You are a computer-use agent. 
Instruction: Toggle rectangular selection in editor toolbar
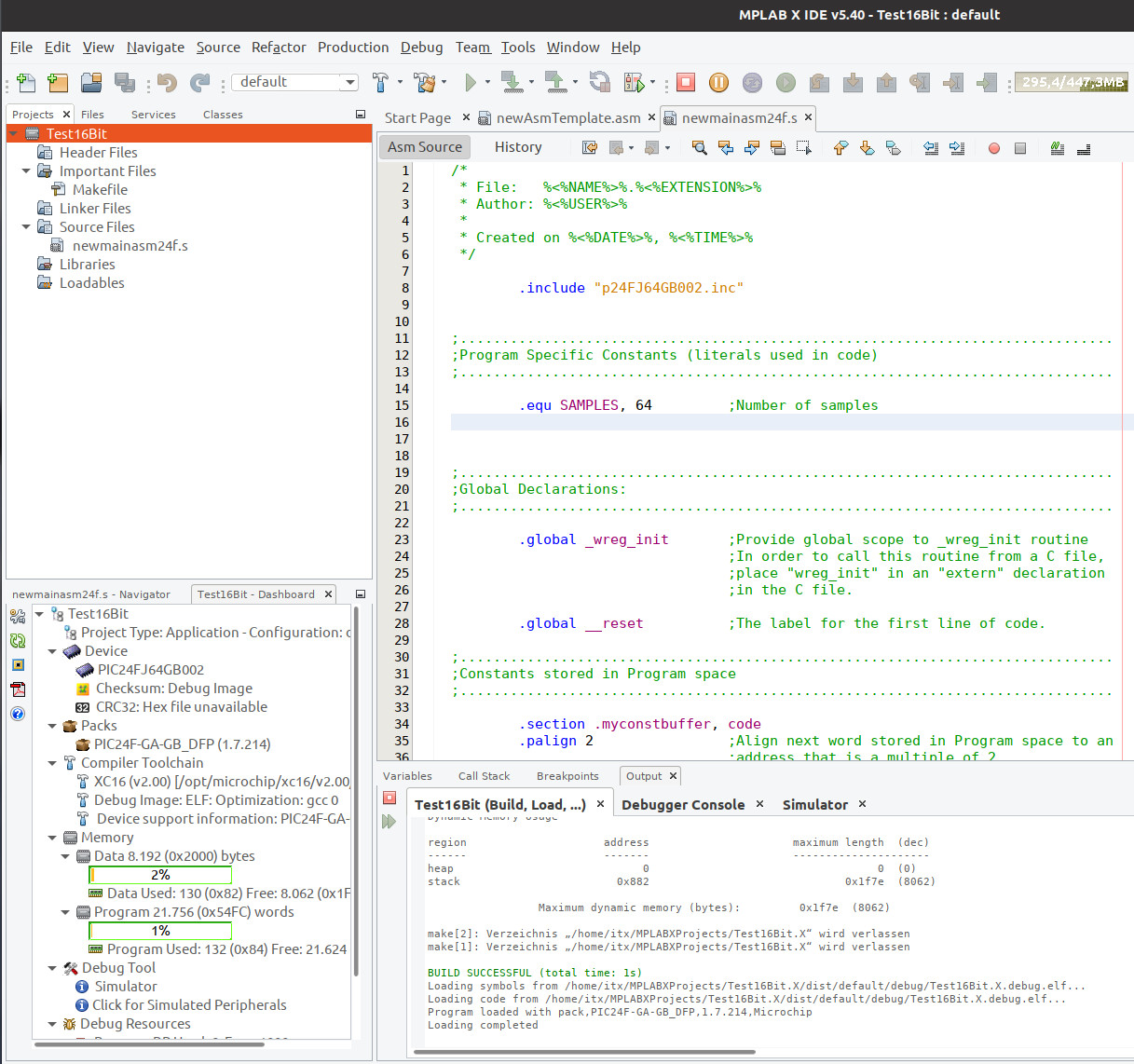click(x=804, y=147)
